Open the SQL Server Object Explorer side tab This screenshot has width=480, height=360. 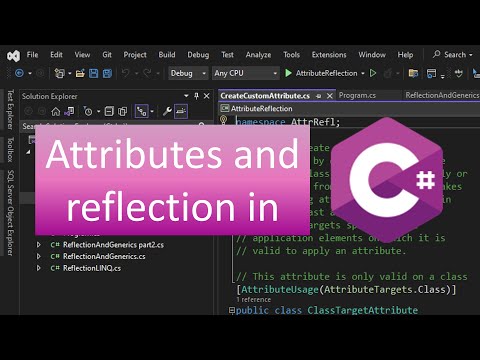click(10, 213)
